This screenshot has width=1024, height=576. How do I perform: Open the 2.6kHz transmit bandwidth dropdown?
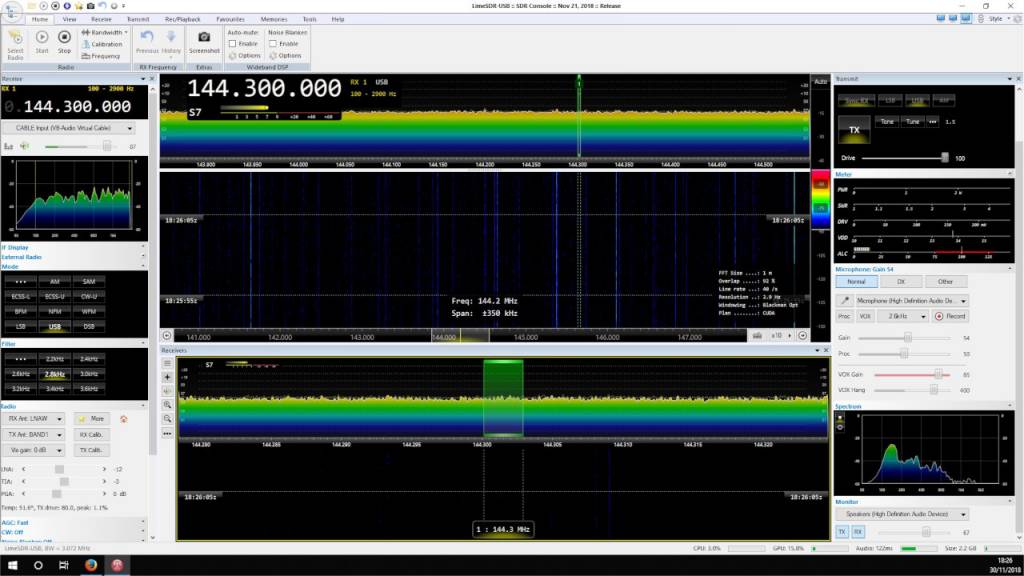(x=904, y=316)
